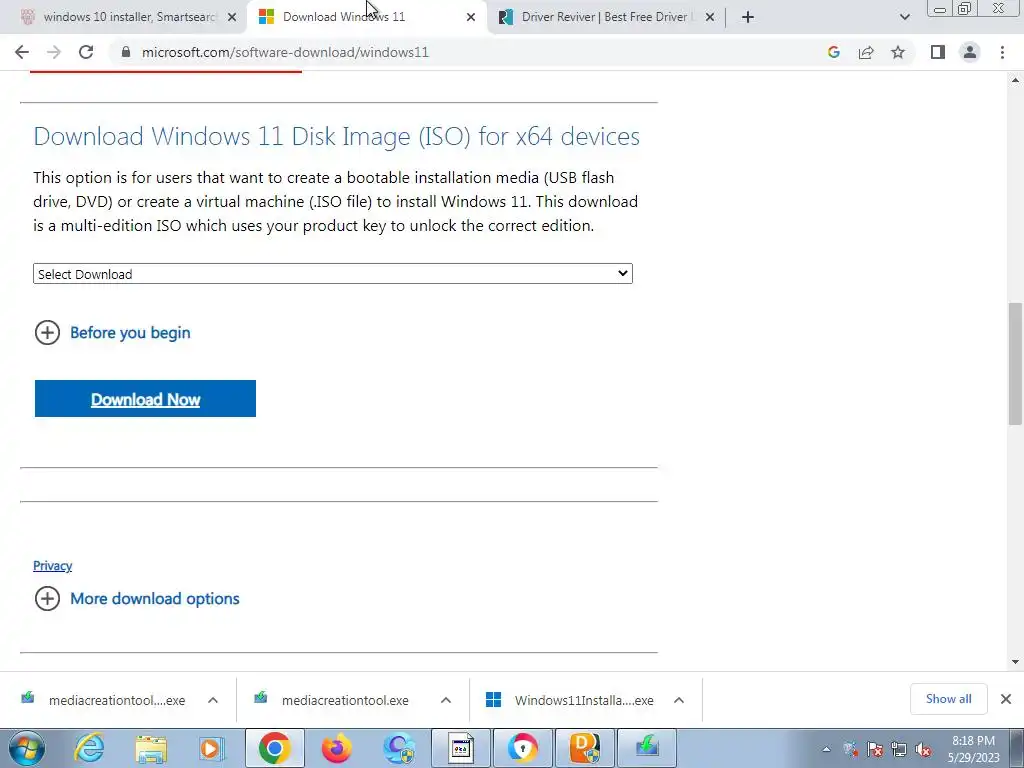Viewport: 1024px width, 768px height.
Task: Bookmark this page with star icon
Action: point(898,52)
